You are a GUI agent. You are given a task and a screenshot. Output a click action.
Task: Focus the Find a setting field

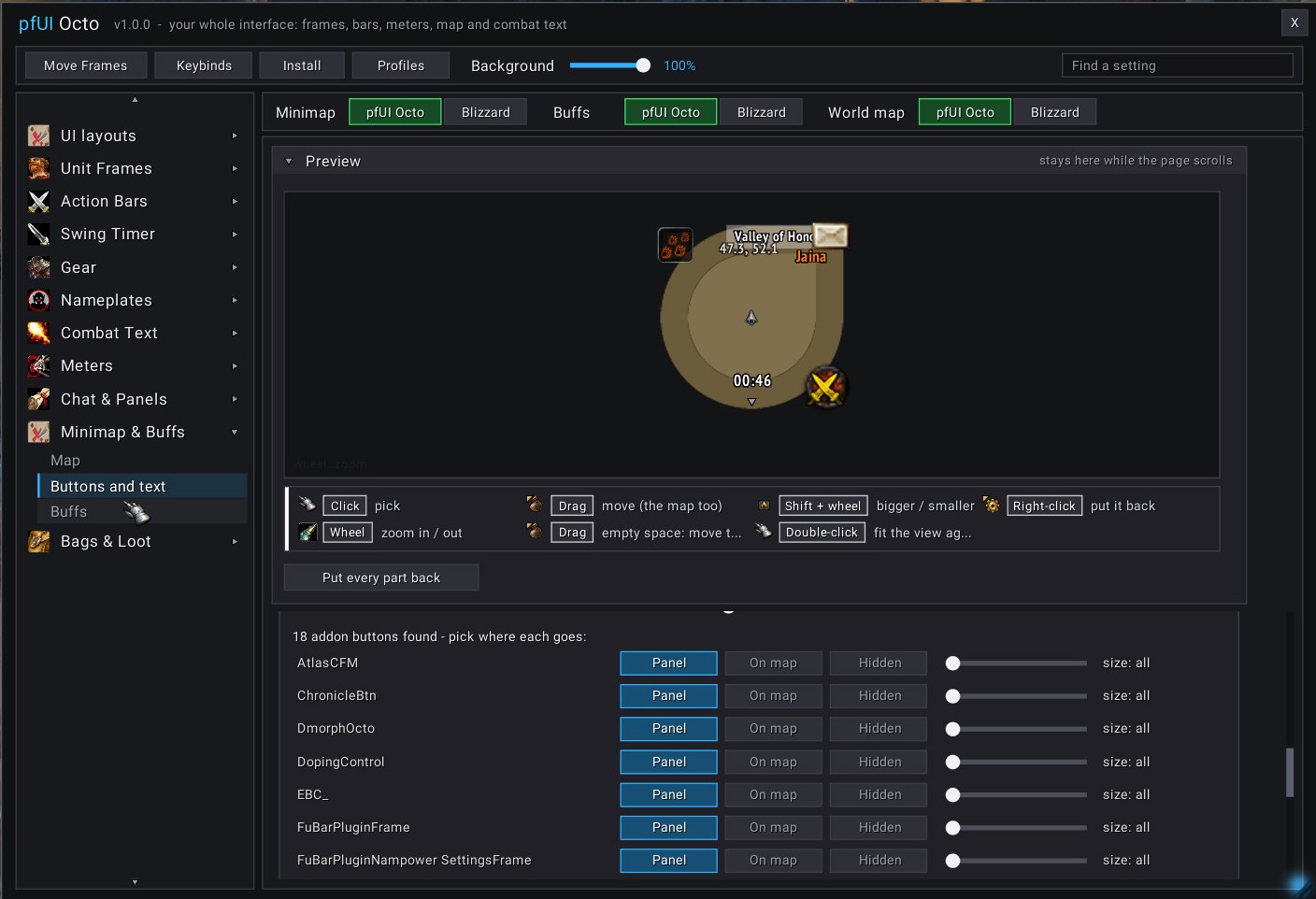1178,65
